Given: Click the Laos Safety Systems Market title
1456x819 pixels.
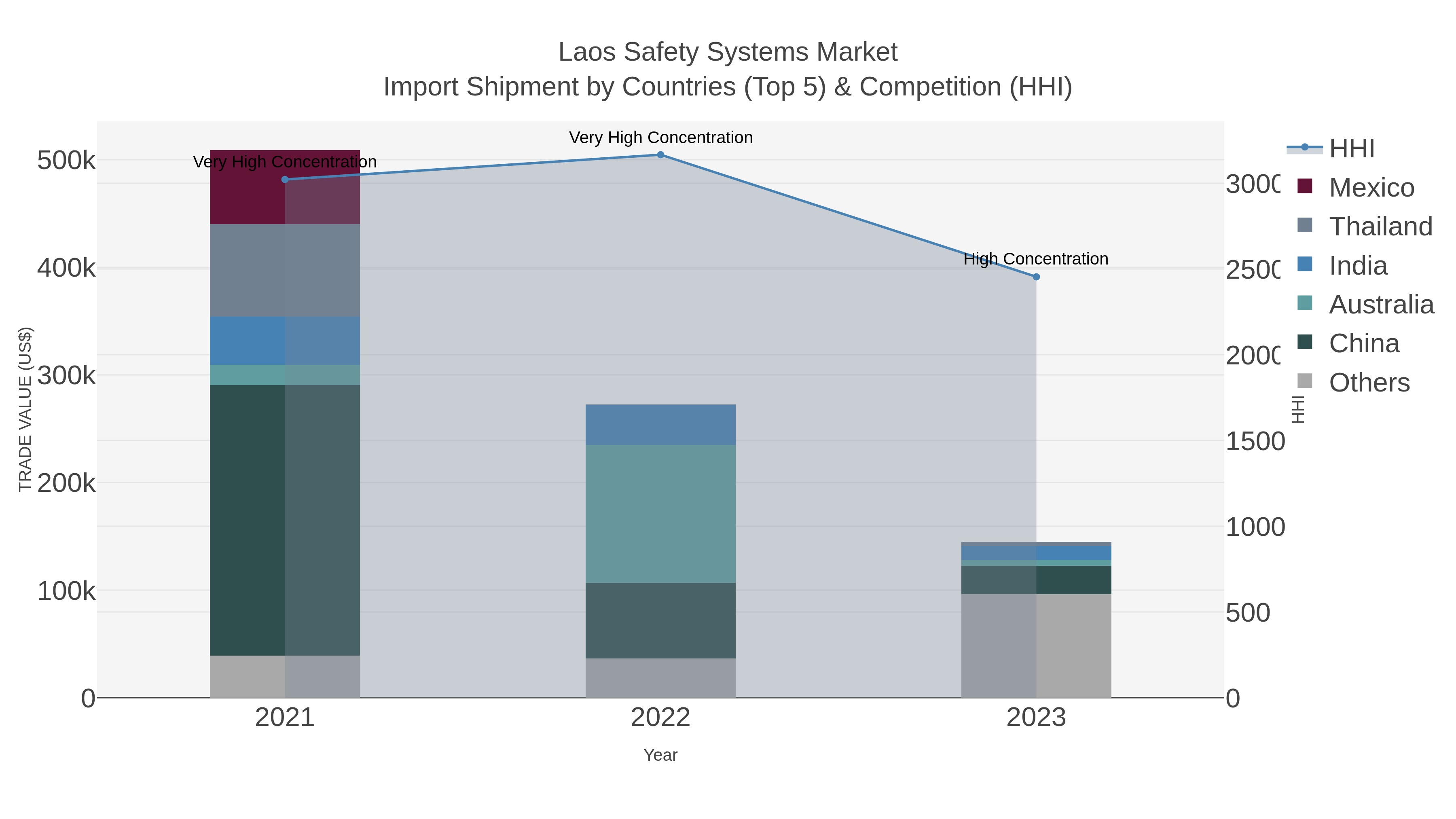Looking at the screenshot, I should (x=728, y=52).
